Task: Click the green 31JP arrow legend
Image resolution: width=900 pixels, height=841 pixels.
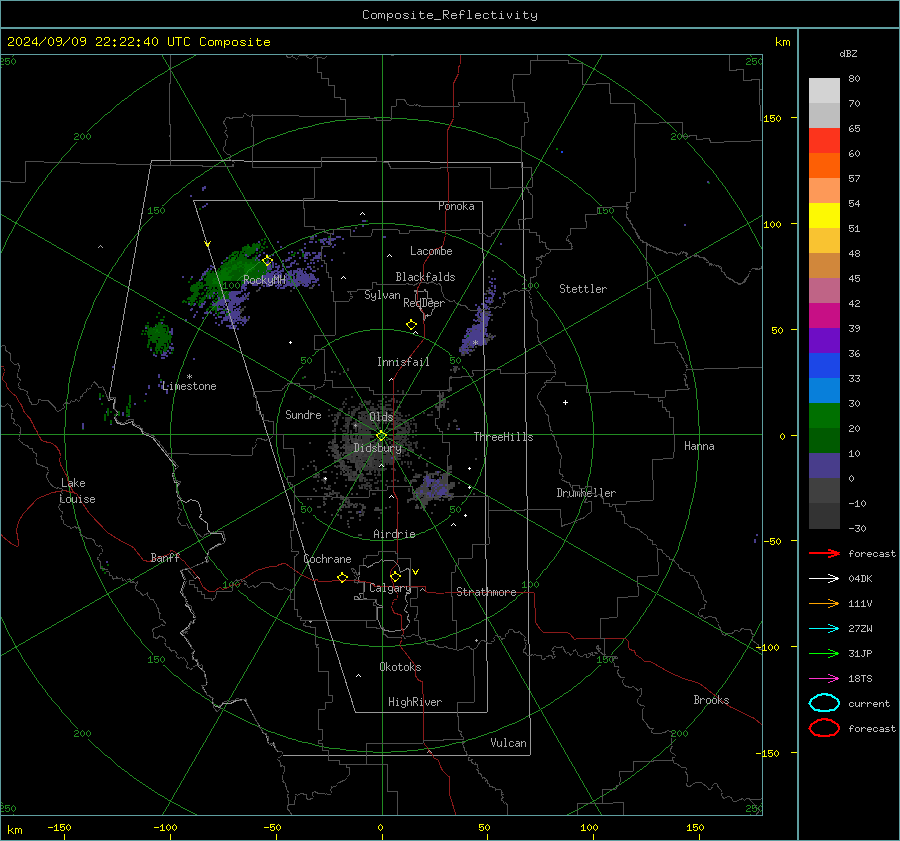Action: click(x=824, y=653)
